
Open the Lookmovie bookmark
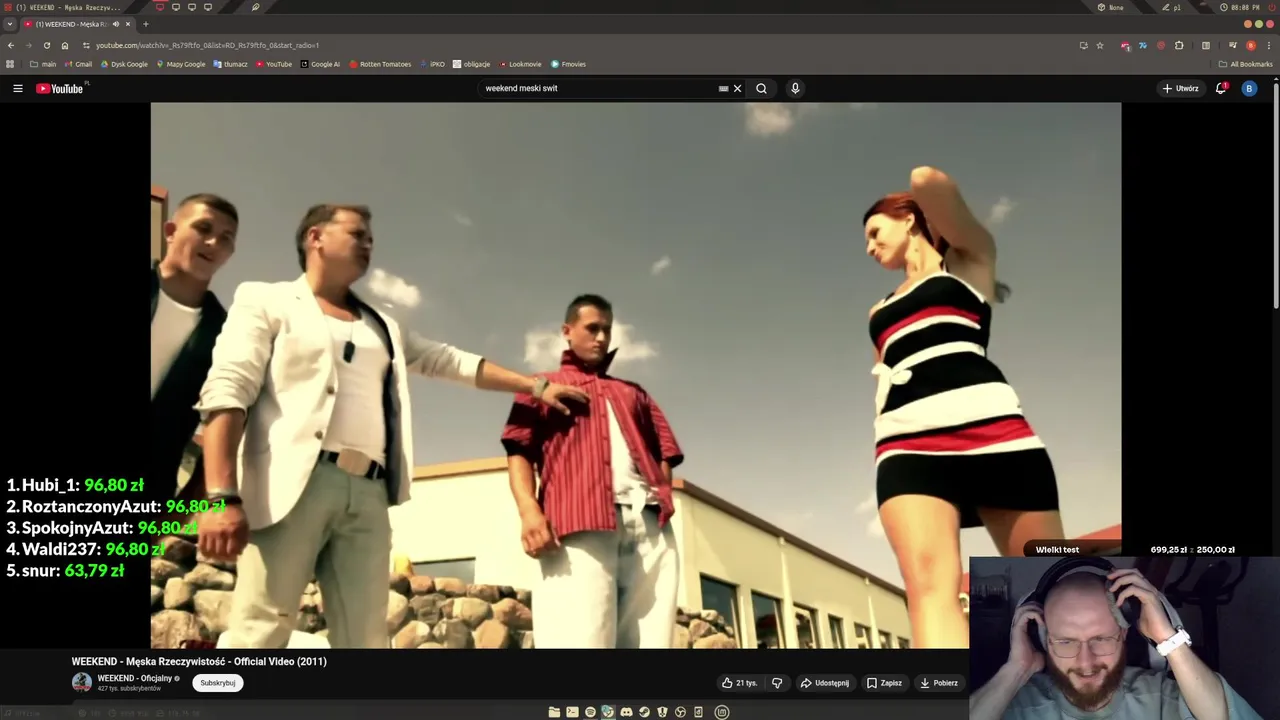click(520, 64)
